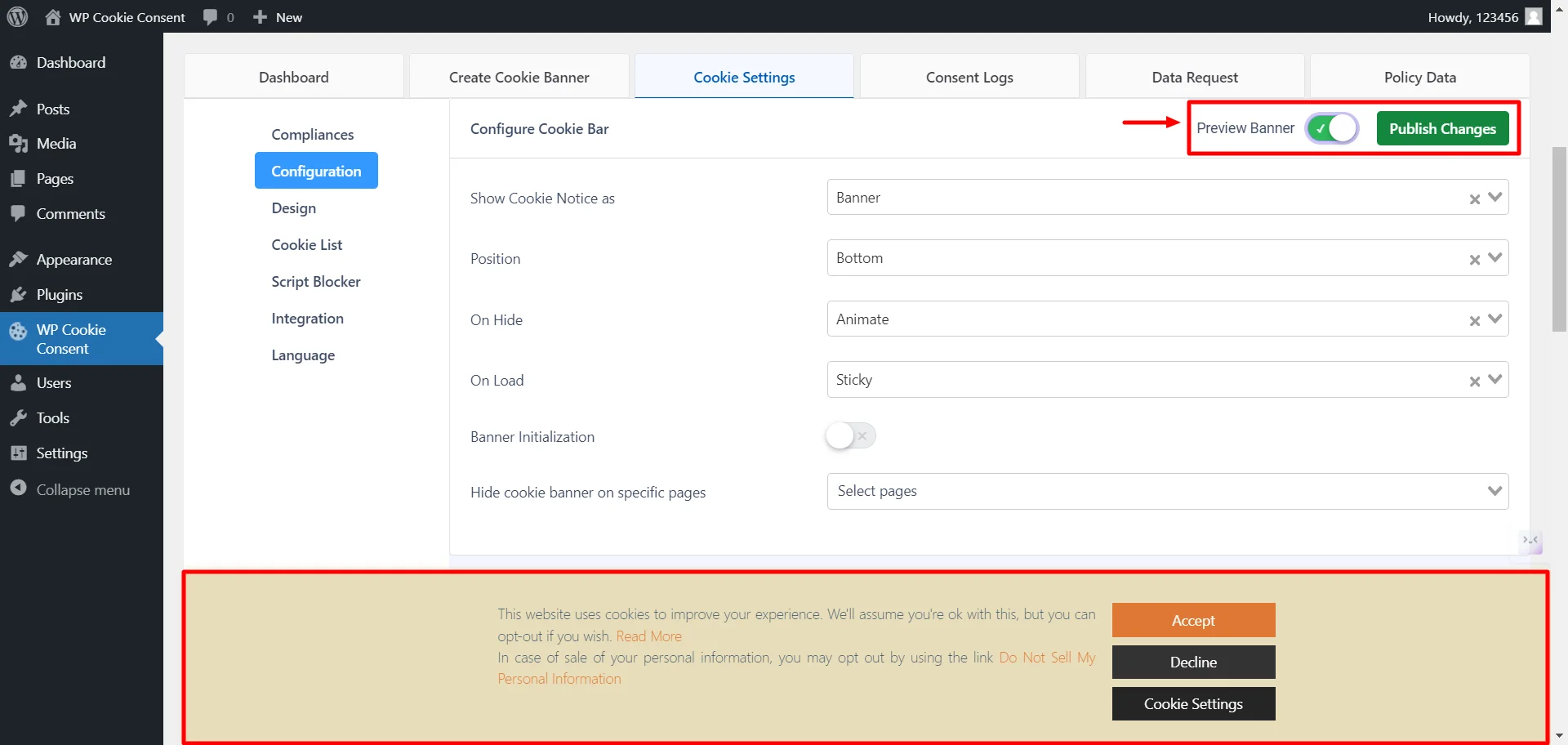Switch to the Consent Logs tab
The width and height of the screenshot is (1568, 745).
pyautogui.click(x=969, y=76)
